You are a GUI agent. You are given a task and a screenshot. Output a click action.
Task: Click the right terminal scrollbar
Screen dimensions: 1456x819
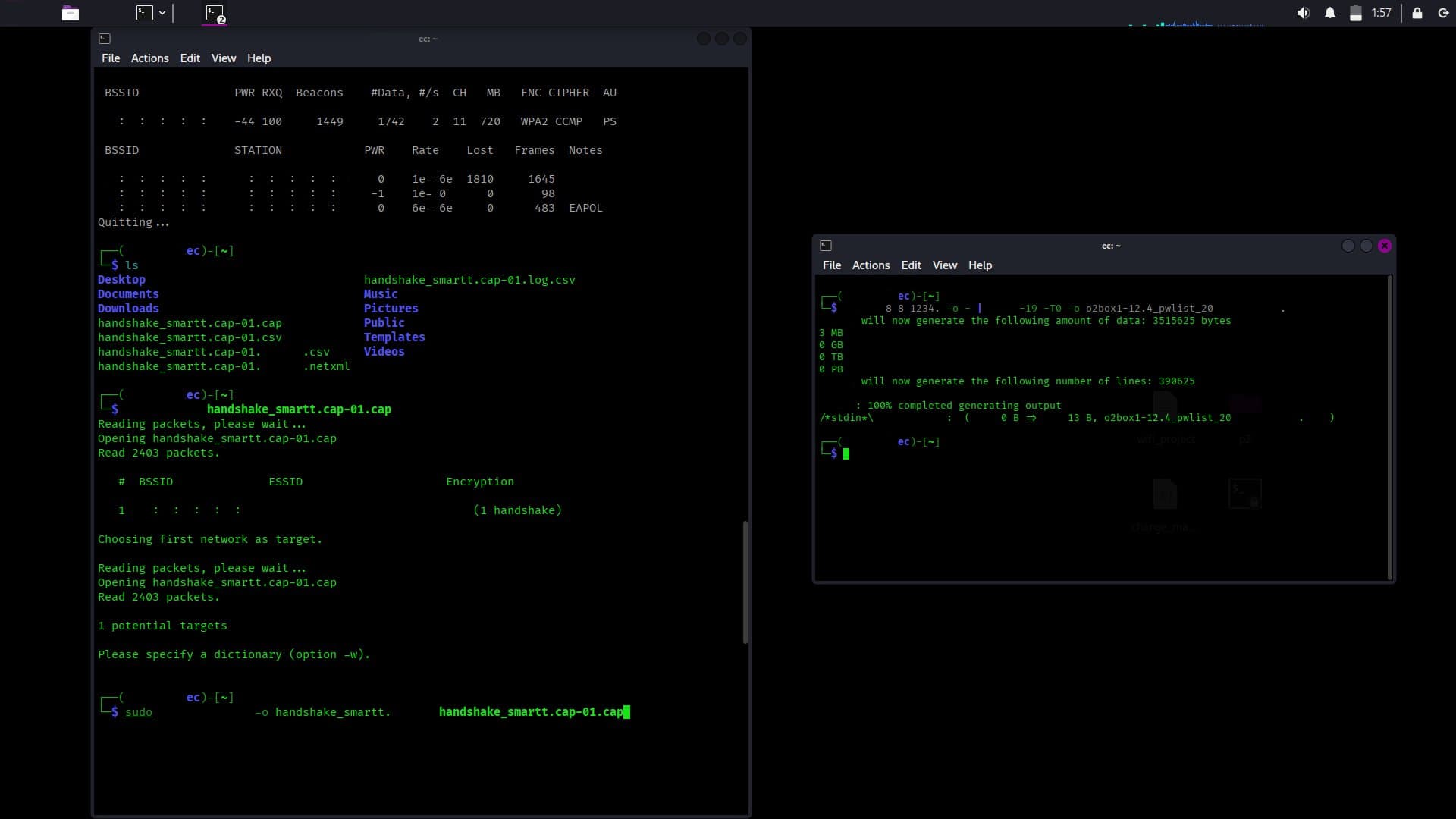[1390, 428]
